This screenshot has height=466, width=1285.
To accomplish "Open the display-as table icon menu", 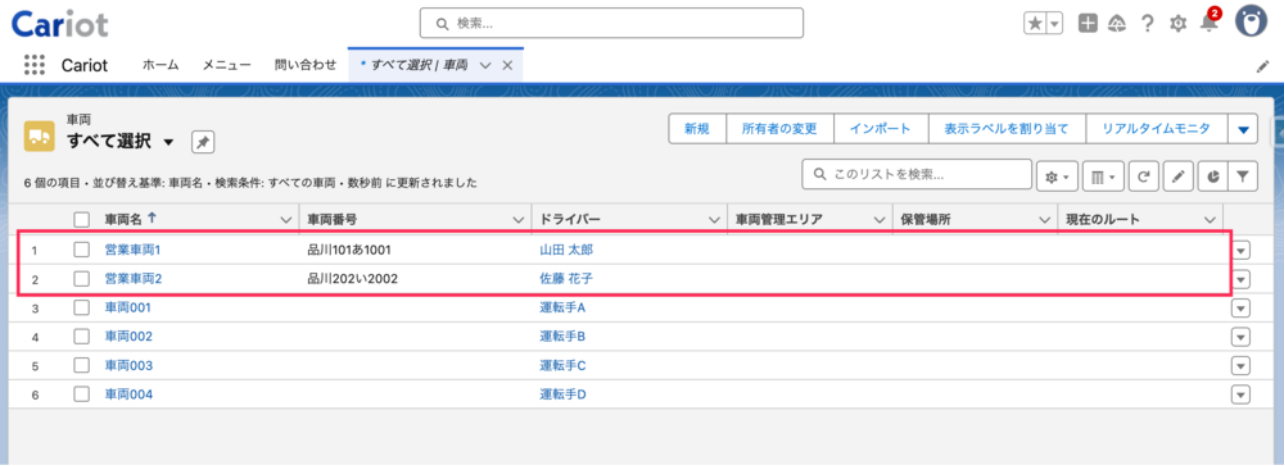I will [x=1104, y=176].
